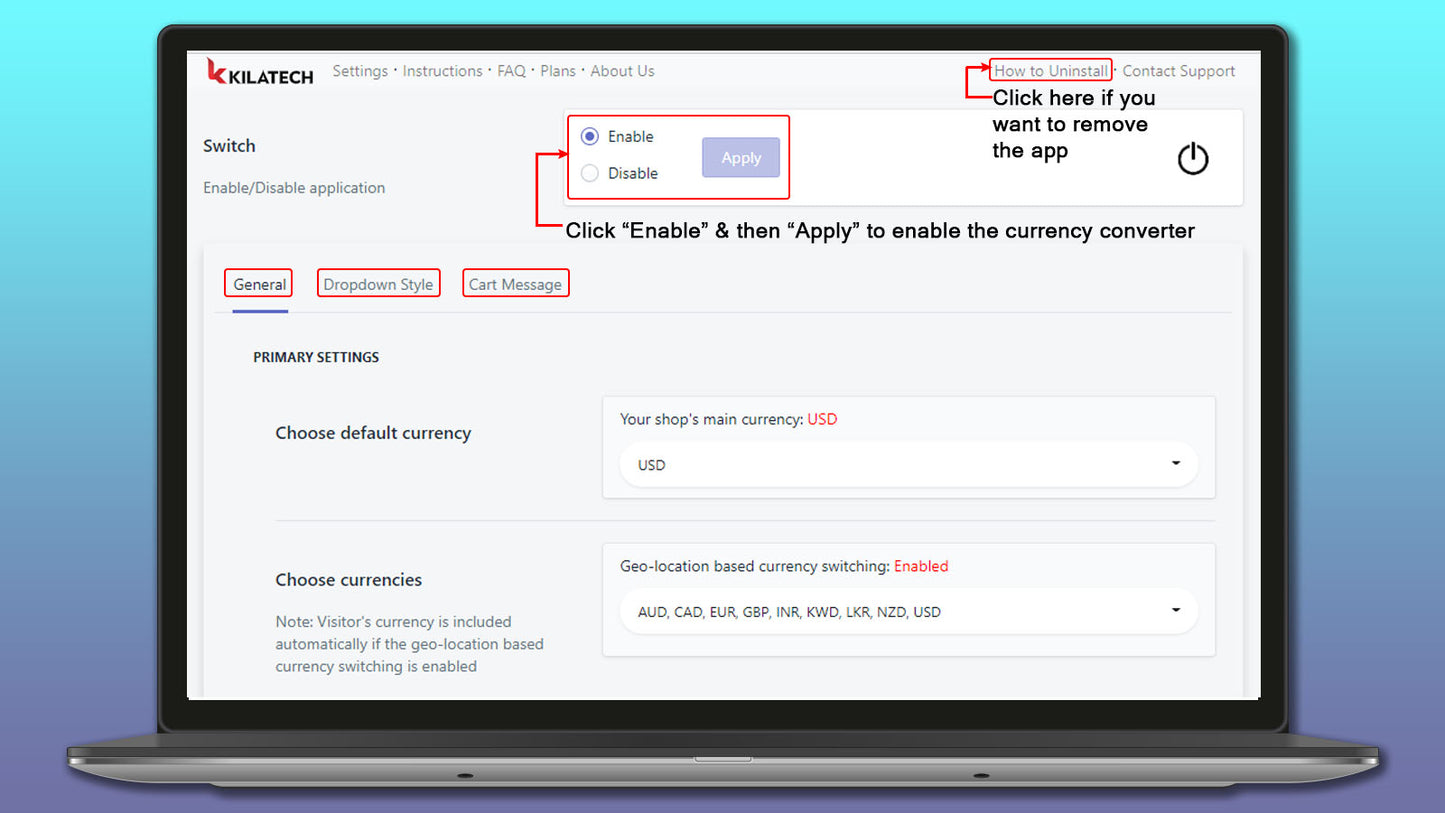Click the Enable/Disable application description

coord(294,188)
